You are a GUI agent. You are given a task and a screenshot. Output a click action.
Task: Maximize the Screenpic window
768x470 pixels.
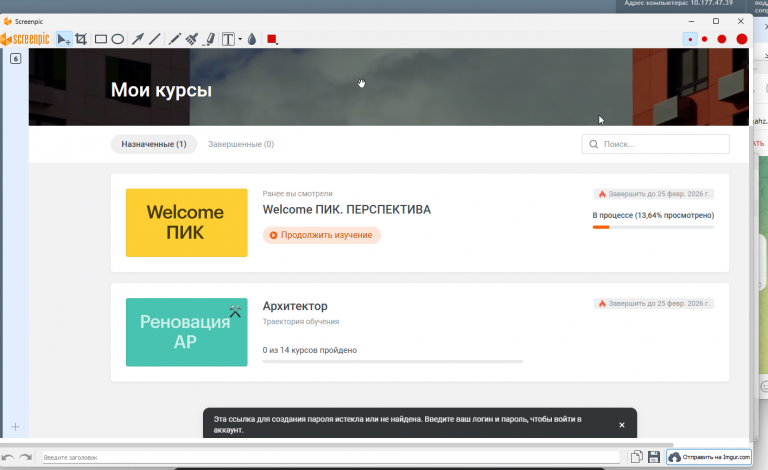tap(716, 21)
